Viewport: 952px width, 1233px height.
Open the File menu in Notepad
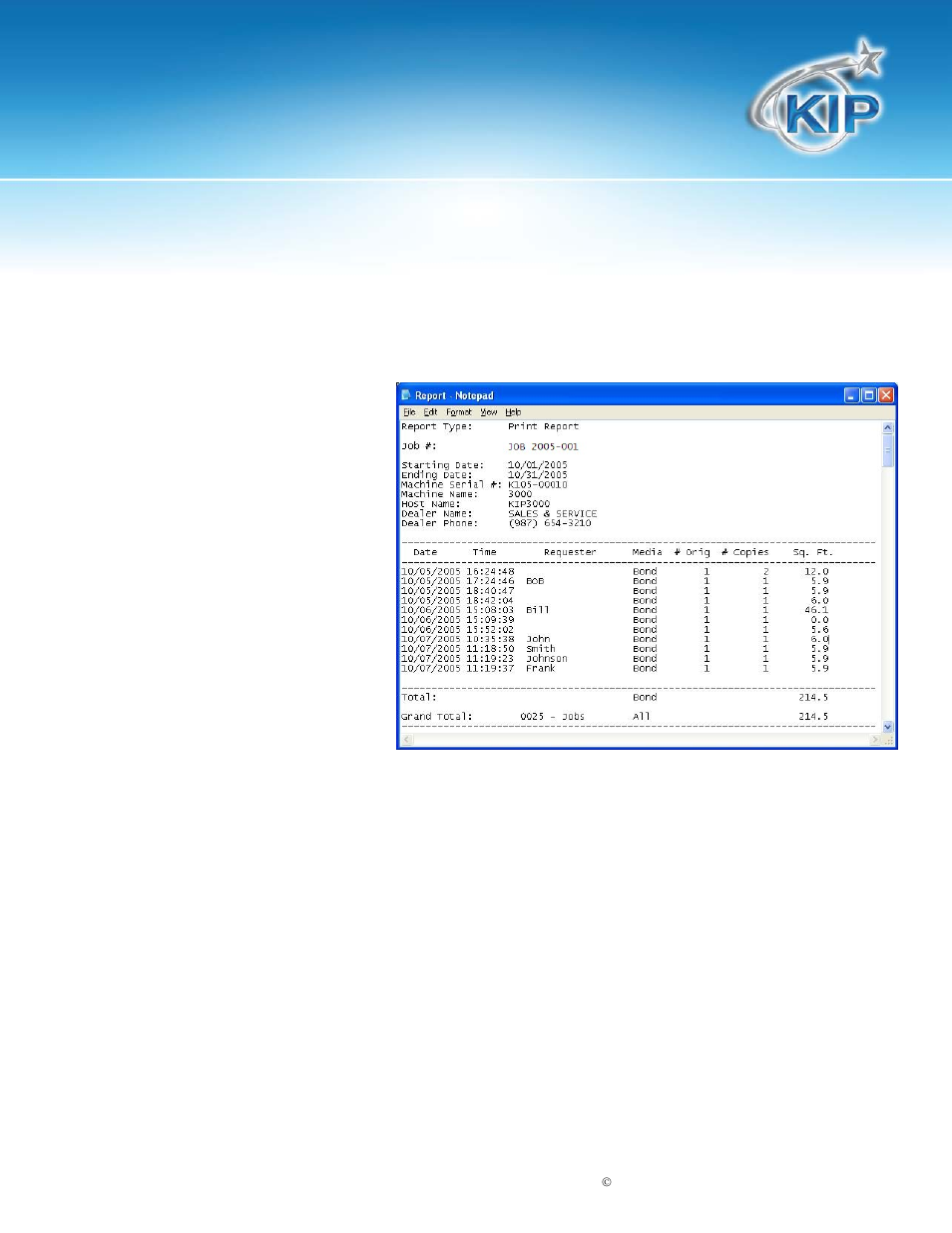[409, 412]
